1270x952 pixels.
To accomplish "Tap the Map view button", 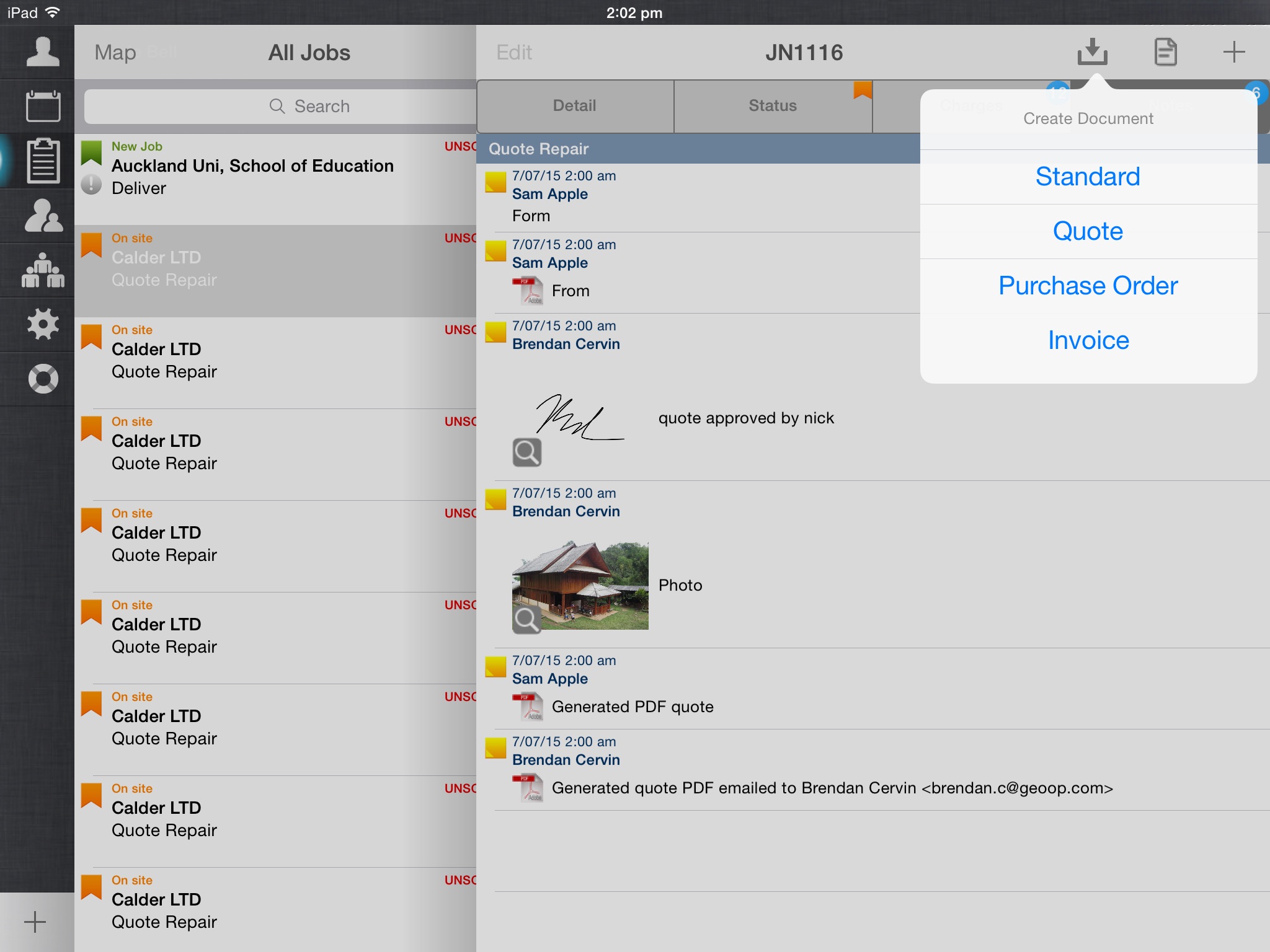I will tap(114, 52).
